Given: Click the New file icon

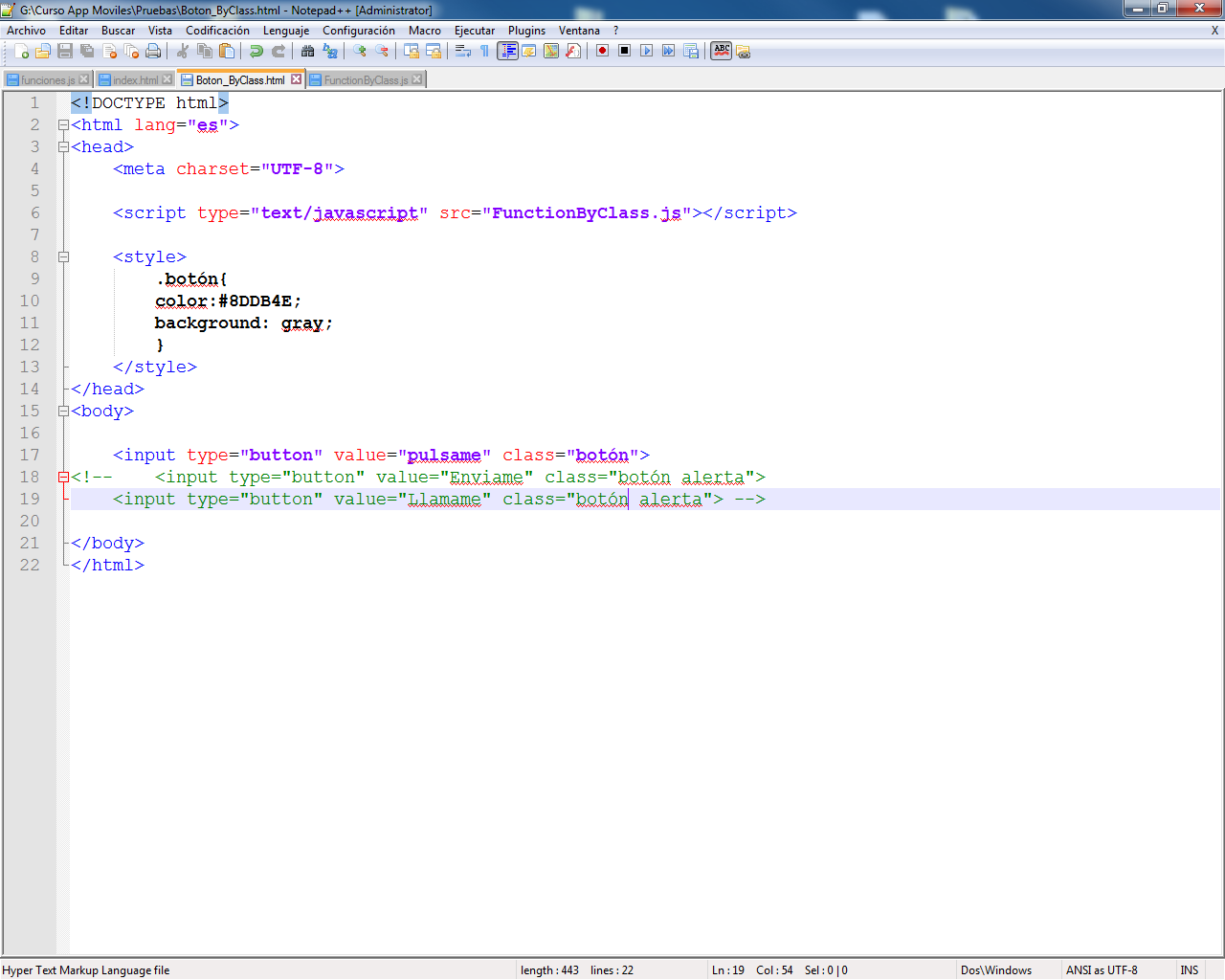Looking at the screenshot, I should point(21,51).
